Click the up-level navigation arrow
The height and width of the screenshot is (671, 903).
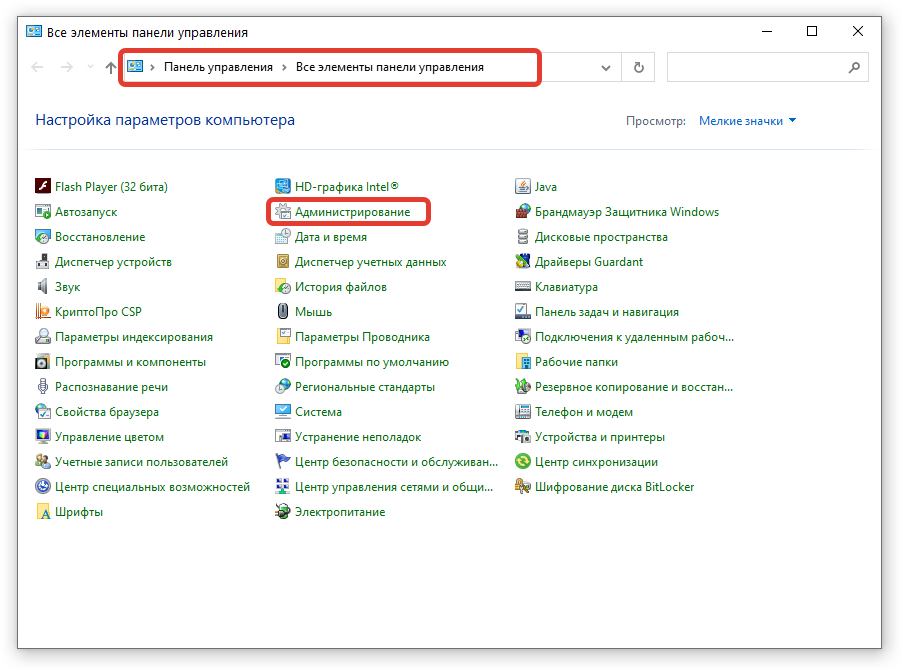(110, 68)
